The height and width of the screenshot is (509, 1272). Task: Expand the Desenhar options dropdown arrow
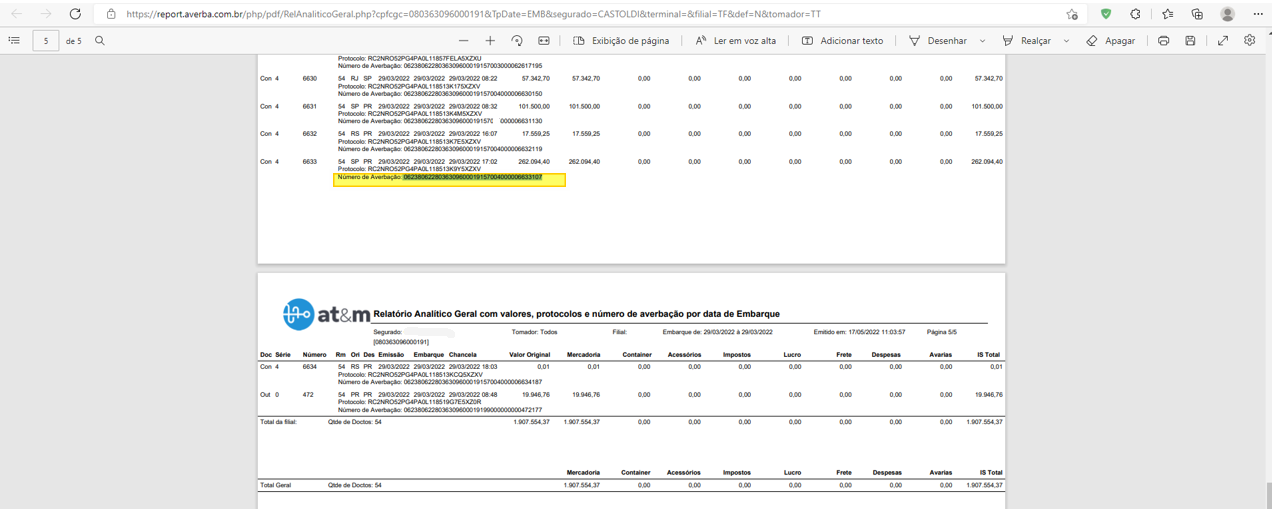point(982,41)
